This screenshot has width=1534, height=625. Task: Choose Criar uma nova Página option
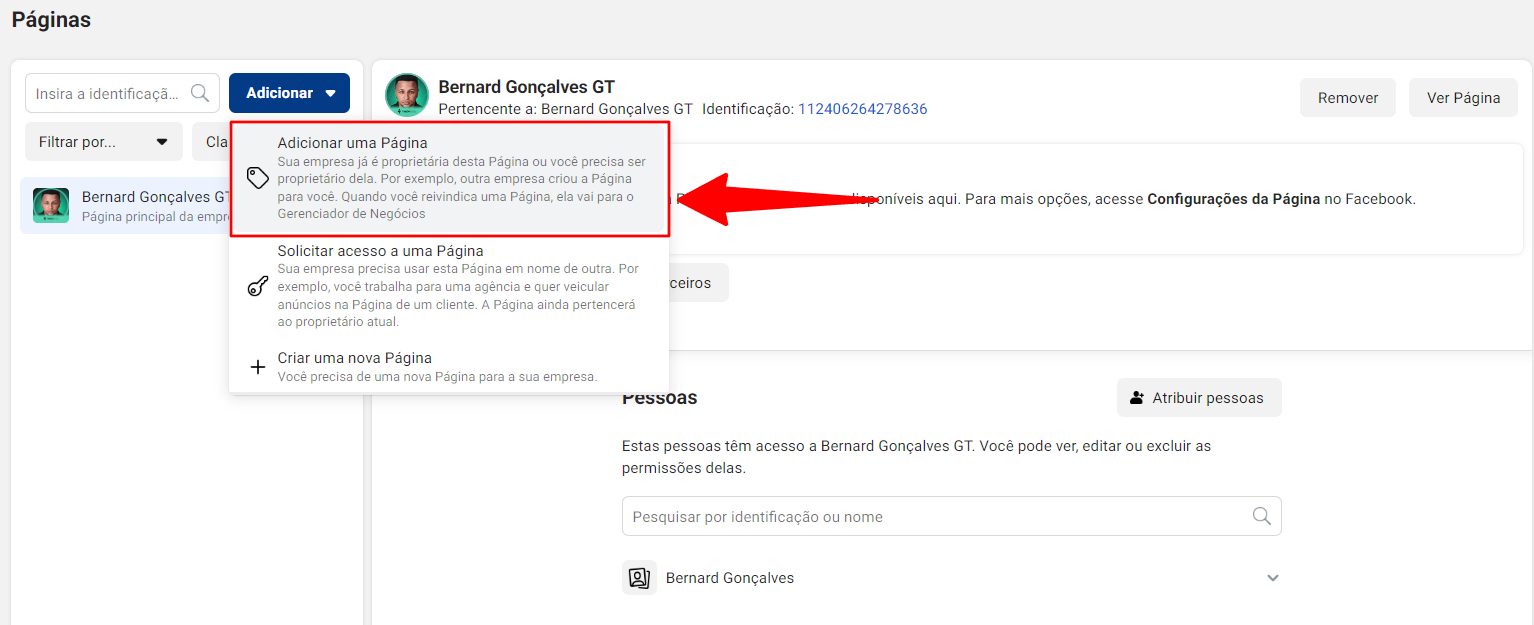point(450,367)
